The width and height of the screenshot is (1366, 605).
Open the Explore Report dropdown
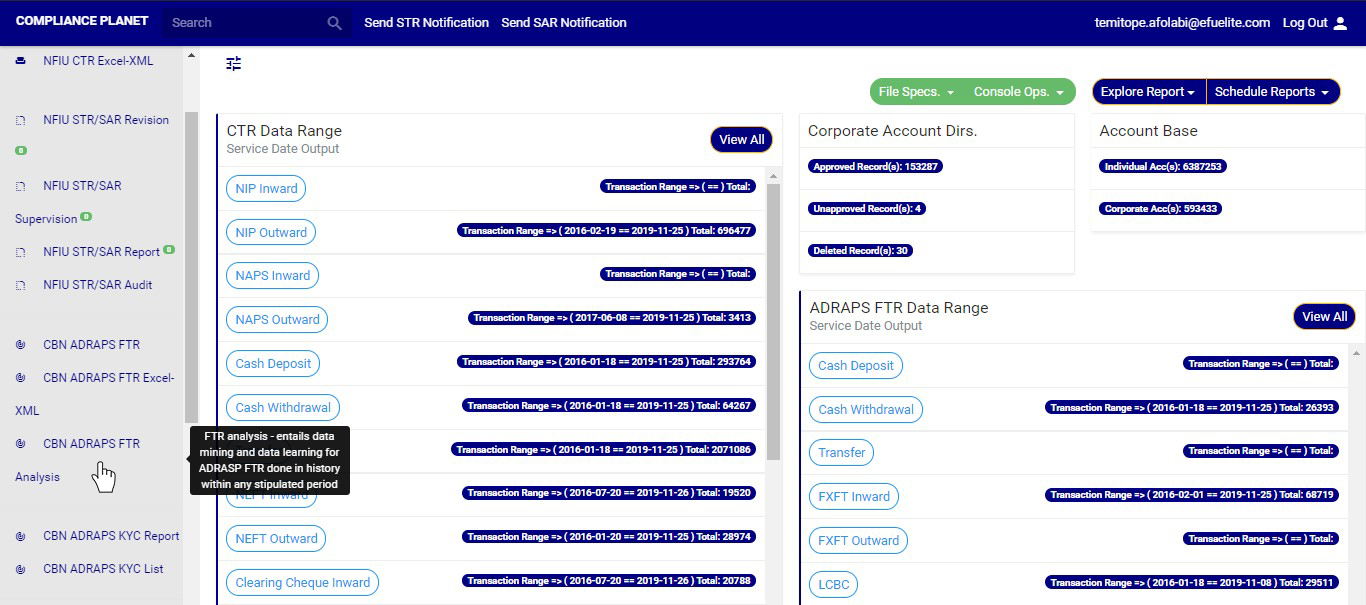point(1148,92)
